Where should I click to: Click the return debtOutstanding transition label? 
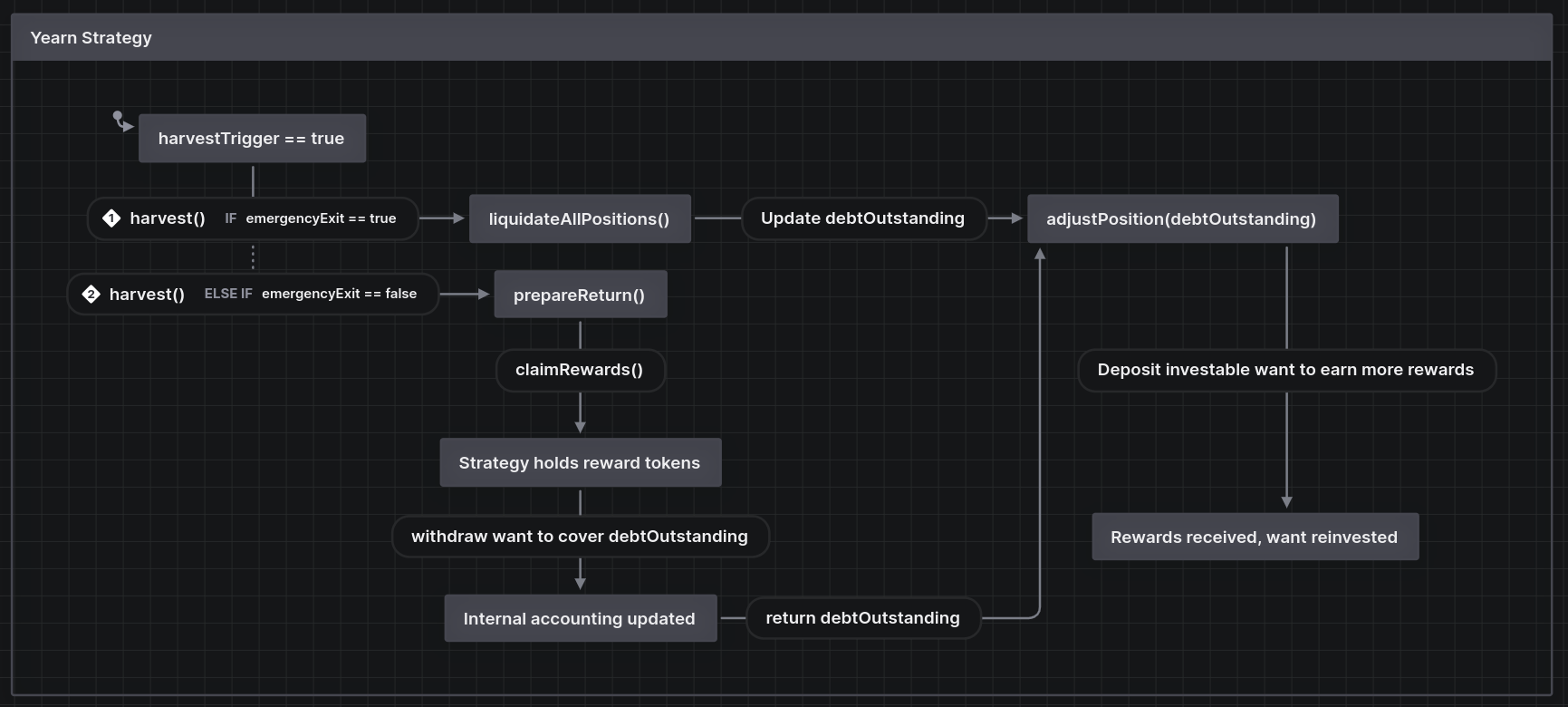tap(863, 618)
